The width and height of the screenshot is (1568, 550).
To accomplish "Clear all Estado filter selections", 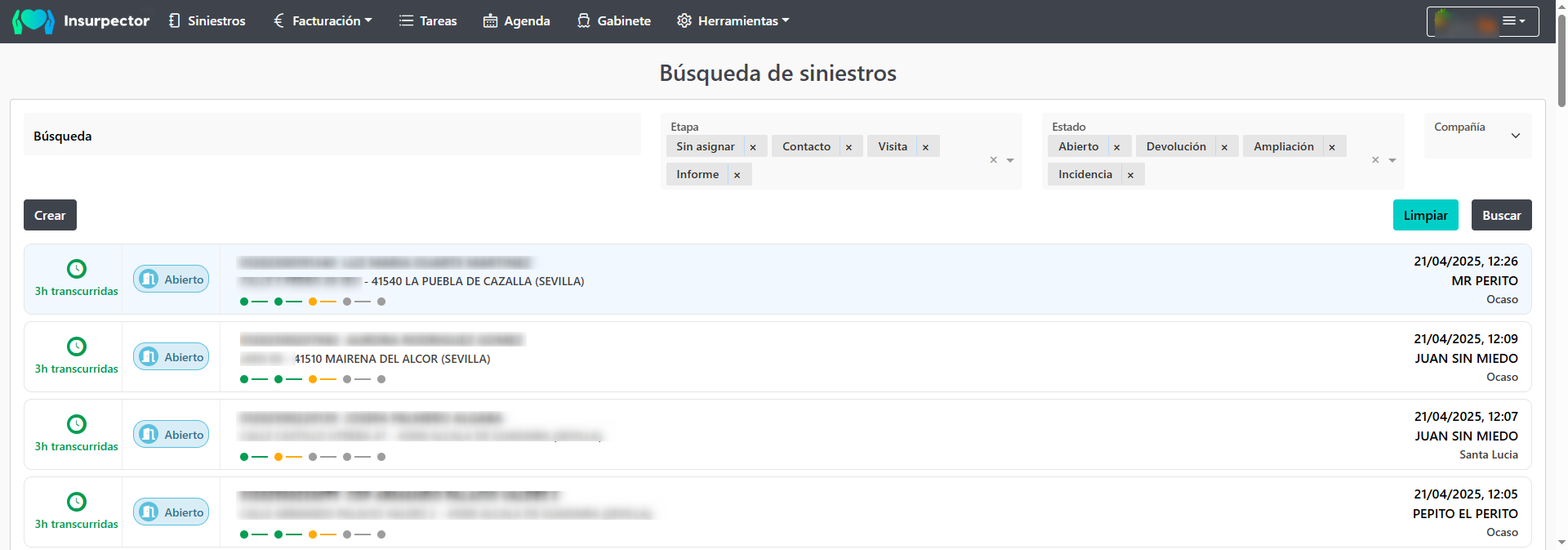I will click(1374, 160).
